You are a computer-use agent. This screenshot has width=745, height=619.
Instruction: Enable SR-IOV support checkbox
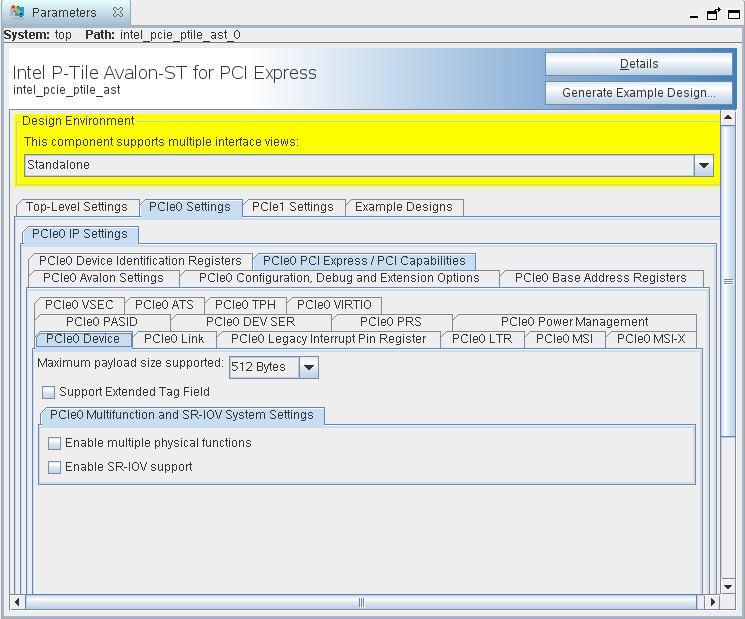(55, 467)
